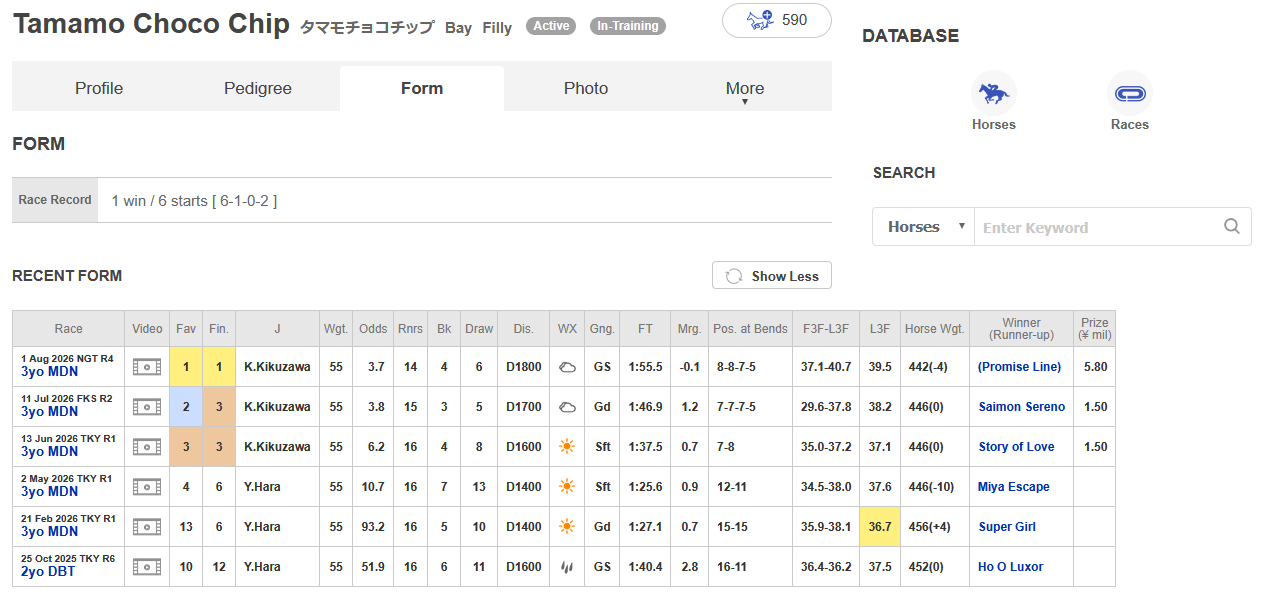Open video for 21 Feb 2026 TKY R1 race
This screenshot has width=1275, height=610.
[147, 527]
